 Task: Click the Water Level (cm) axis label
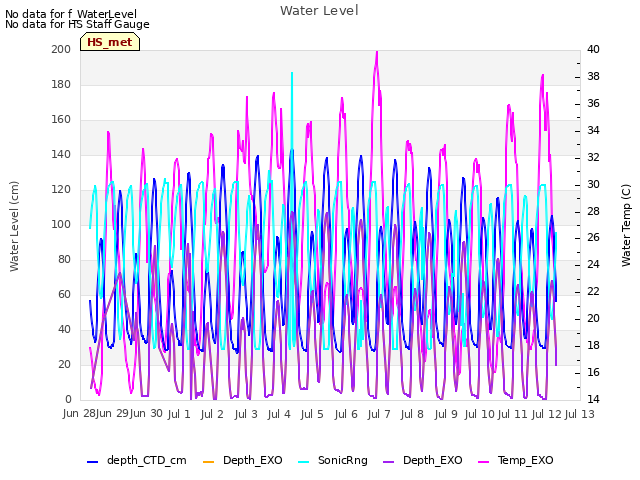coord(14,226)
